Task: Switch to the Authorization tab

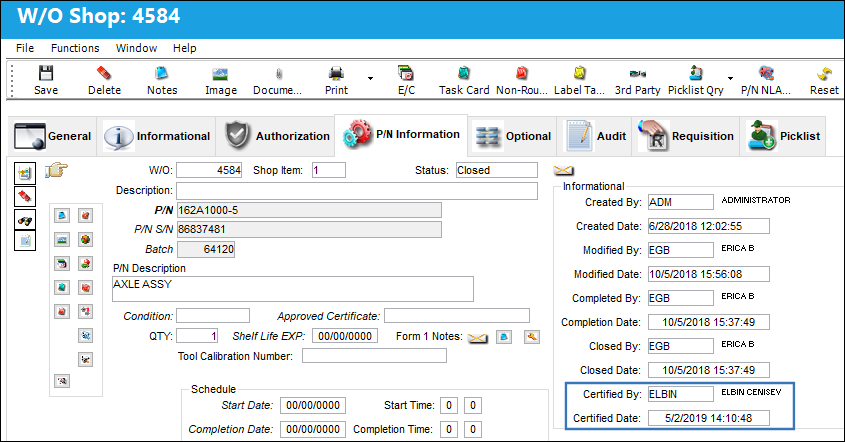Action: (x=275, y=136)
